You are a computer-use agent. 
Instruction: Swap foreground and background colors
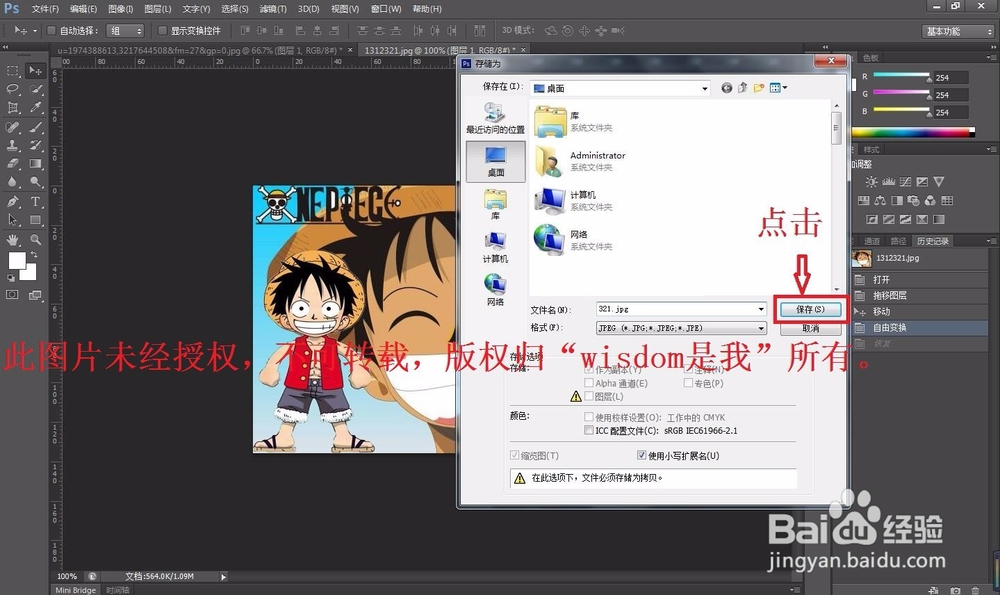[33, 254]
